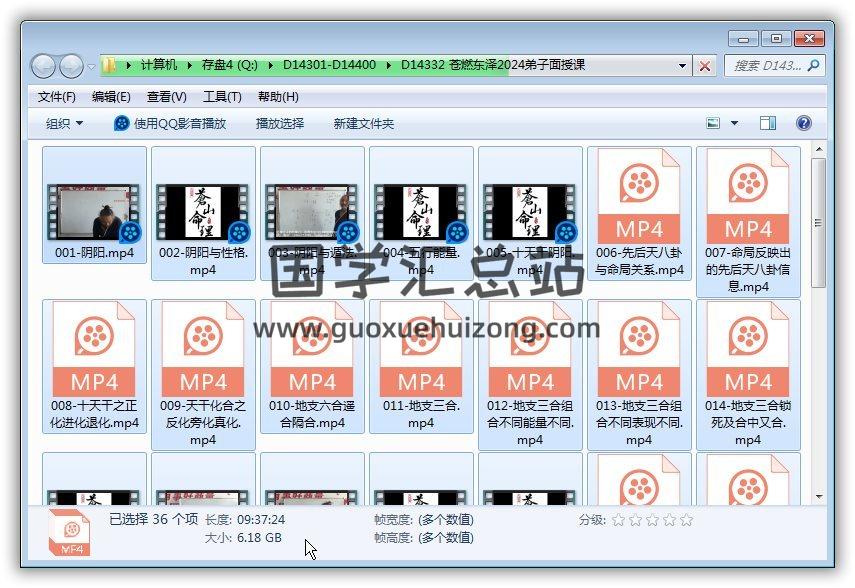The image size is (855, 588).
Task: Click the 新建文件夹 button
Action: coord(364,123)
